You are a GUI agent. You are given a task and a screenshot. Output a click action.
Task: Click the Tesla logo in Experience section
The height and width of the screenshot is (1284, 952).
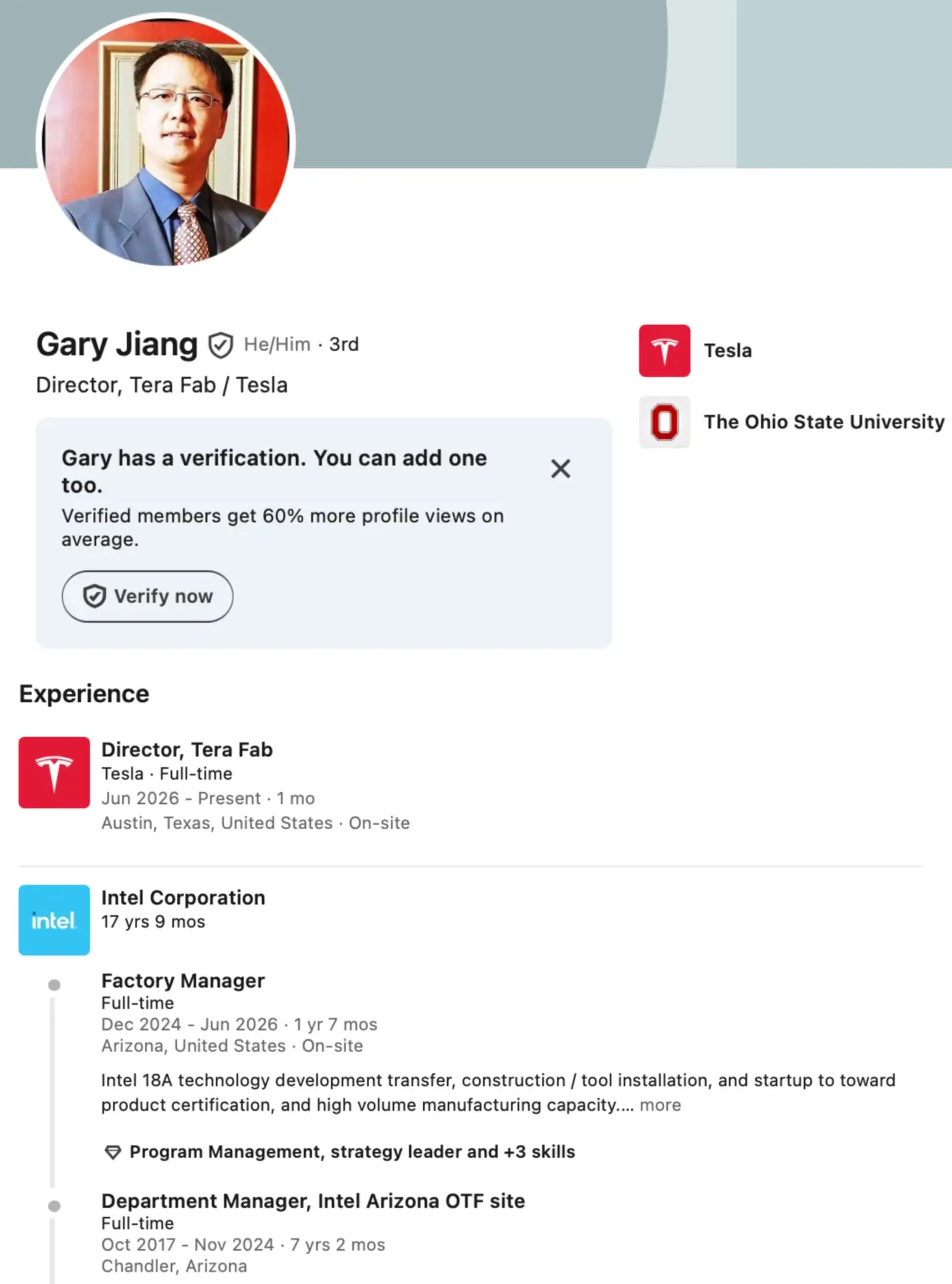coord(54,772)
